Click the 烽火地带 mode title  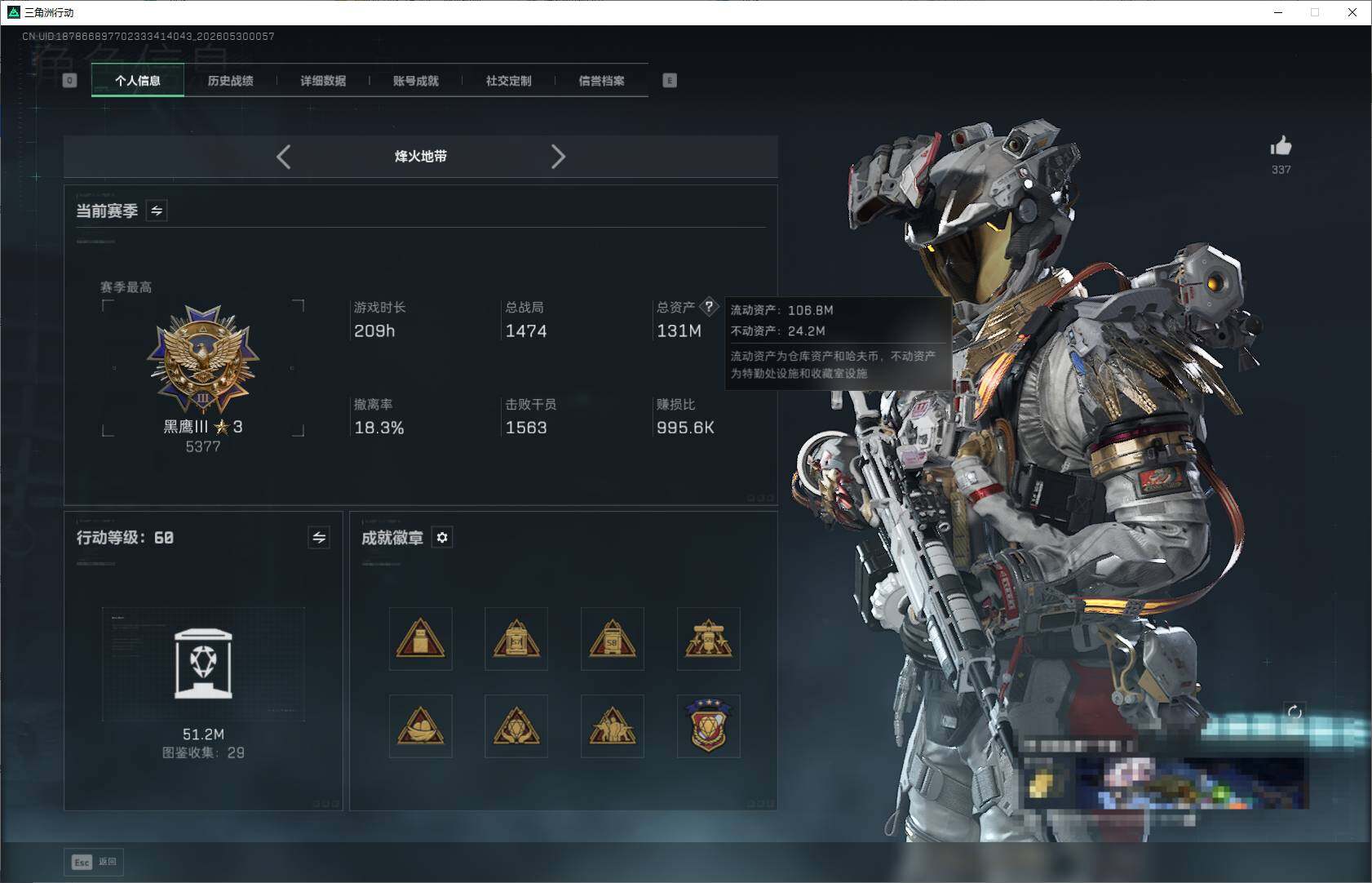(421, 157)
